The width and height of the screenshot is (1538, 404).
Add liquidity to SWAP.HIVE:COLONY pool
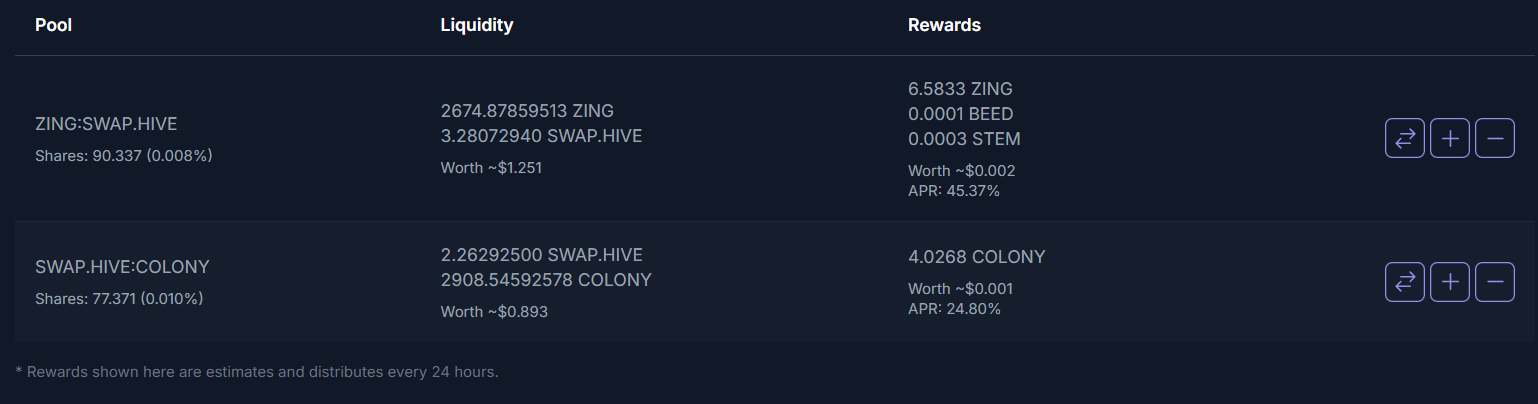1450,282
